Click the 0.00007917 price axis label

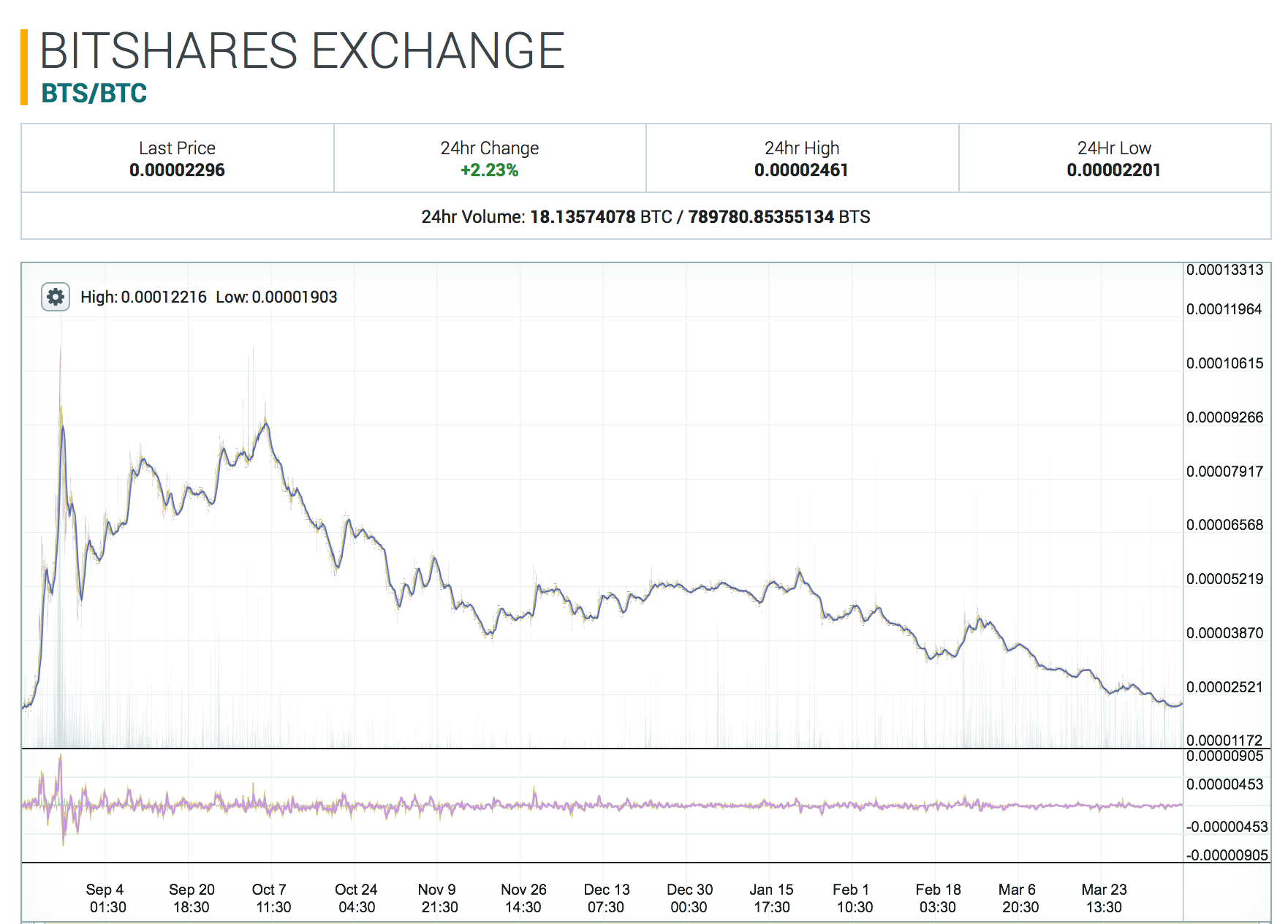(1225, 472)
